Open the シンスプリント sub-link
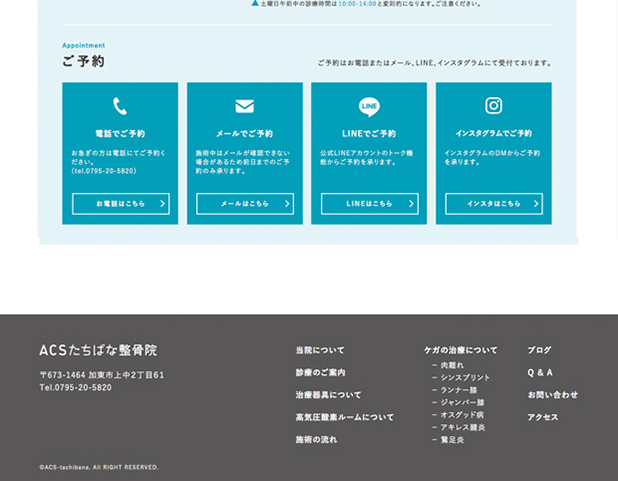The height and width of the screenshot is (481, 618). 465,378
